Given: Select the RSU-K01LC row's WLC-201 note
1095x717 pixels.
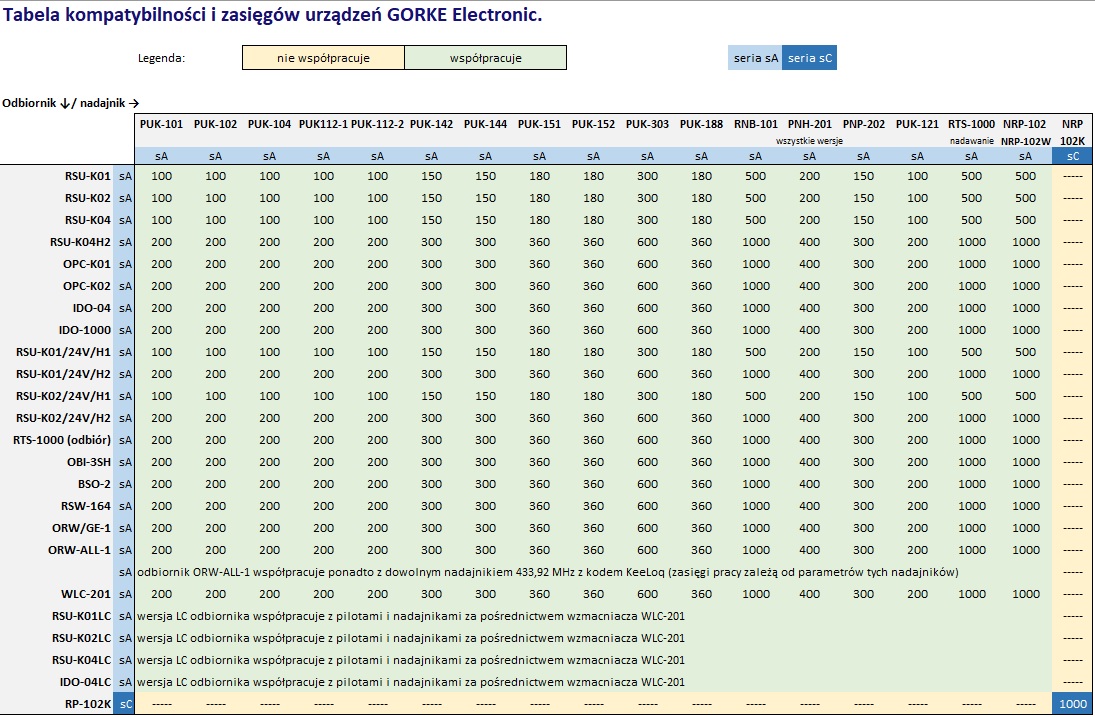Looking at the screenshot, I should coord(411,616).
